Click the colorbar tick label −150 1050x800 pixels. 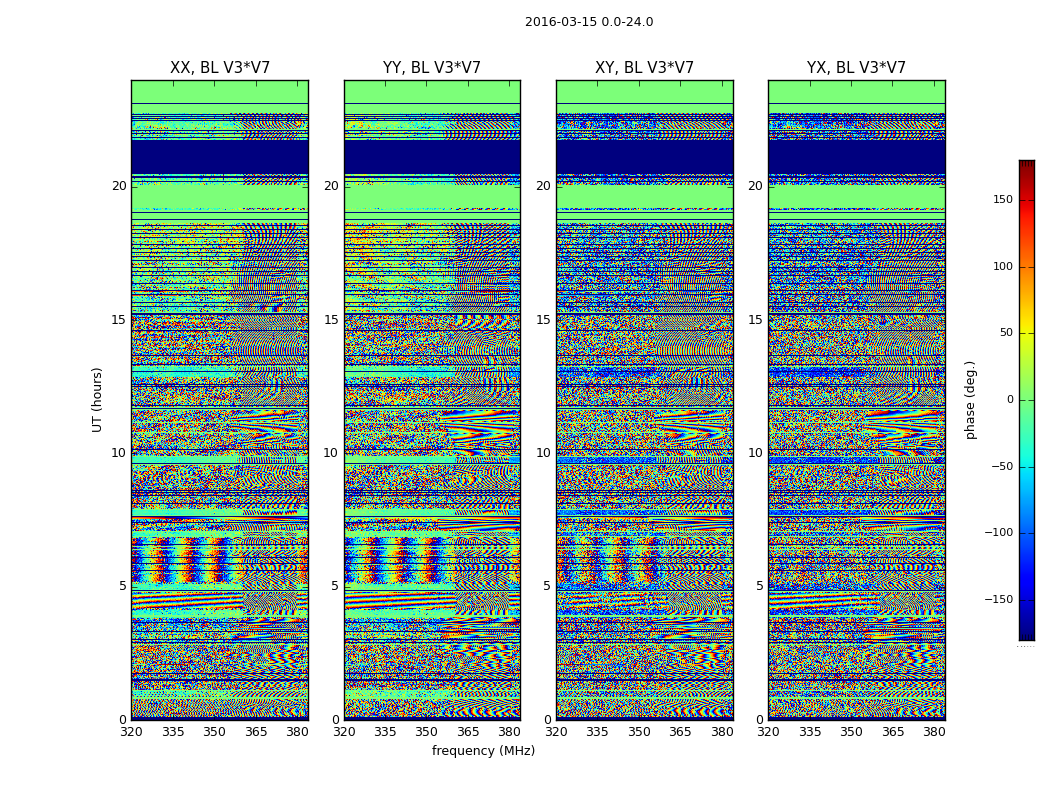click(x=998, y=599)
